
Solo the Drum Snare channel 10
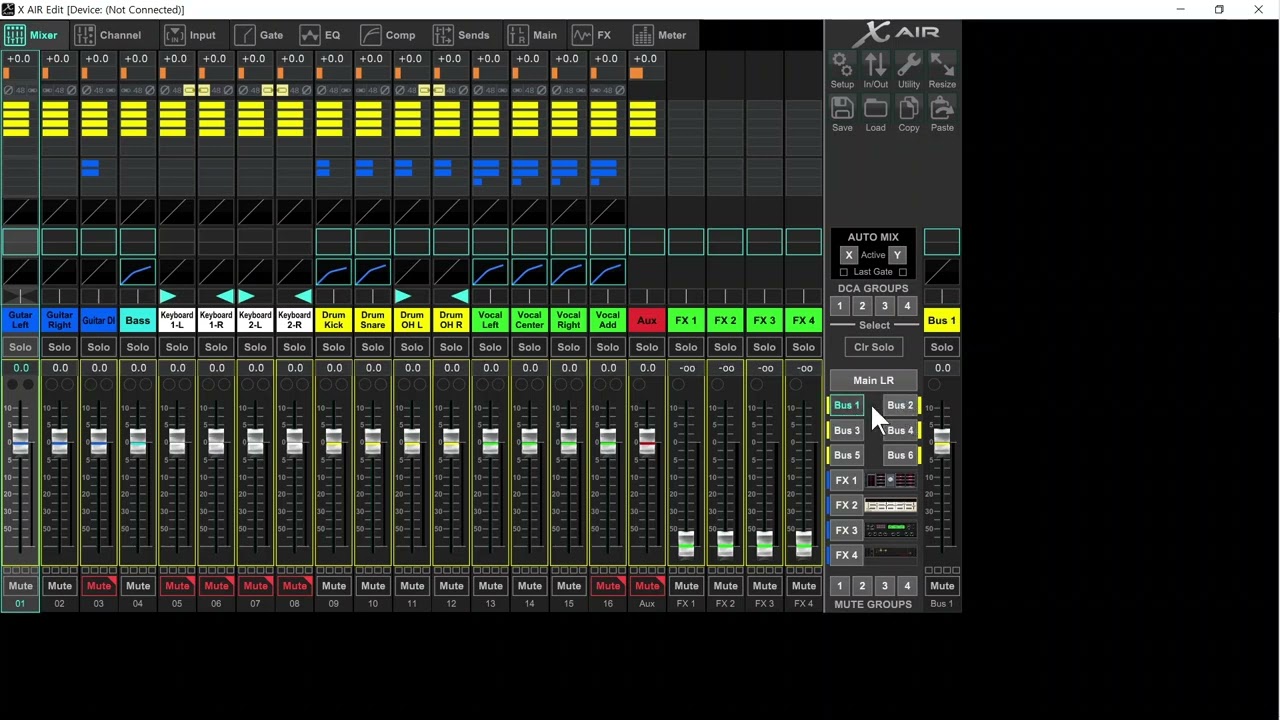[372, 347]
